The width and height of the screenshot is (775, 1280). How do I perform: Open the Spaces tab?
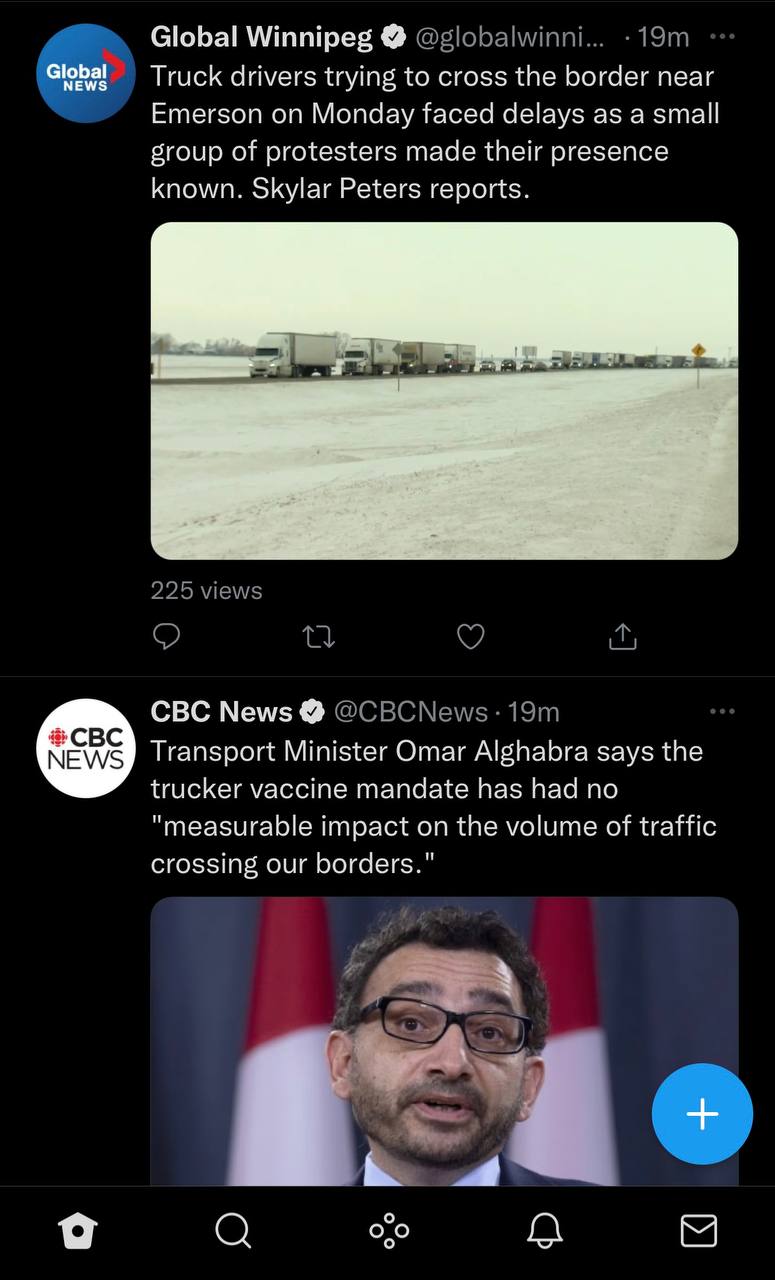[x=388, y=1231]
